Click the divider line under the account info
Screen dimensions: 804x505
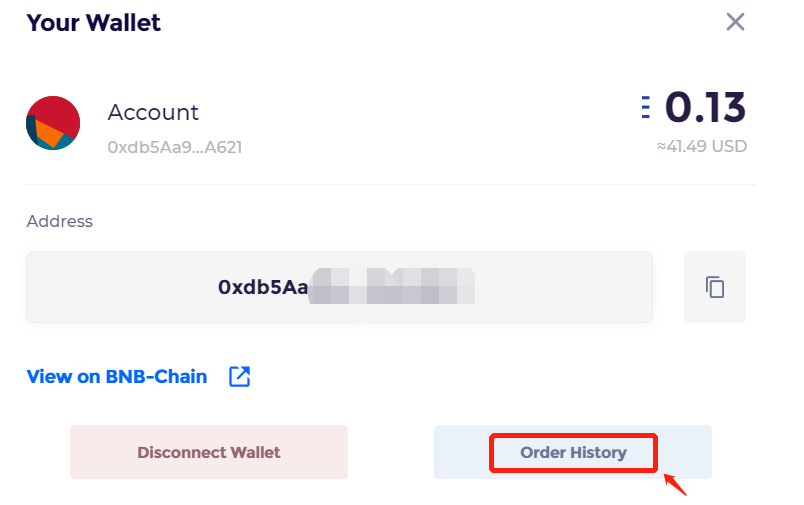click(x=391, y=184)
